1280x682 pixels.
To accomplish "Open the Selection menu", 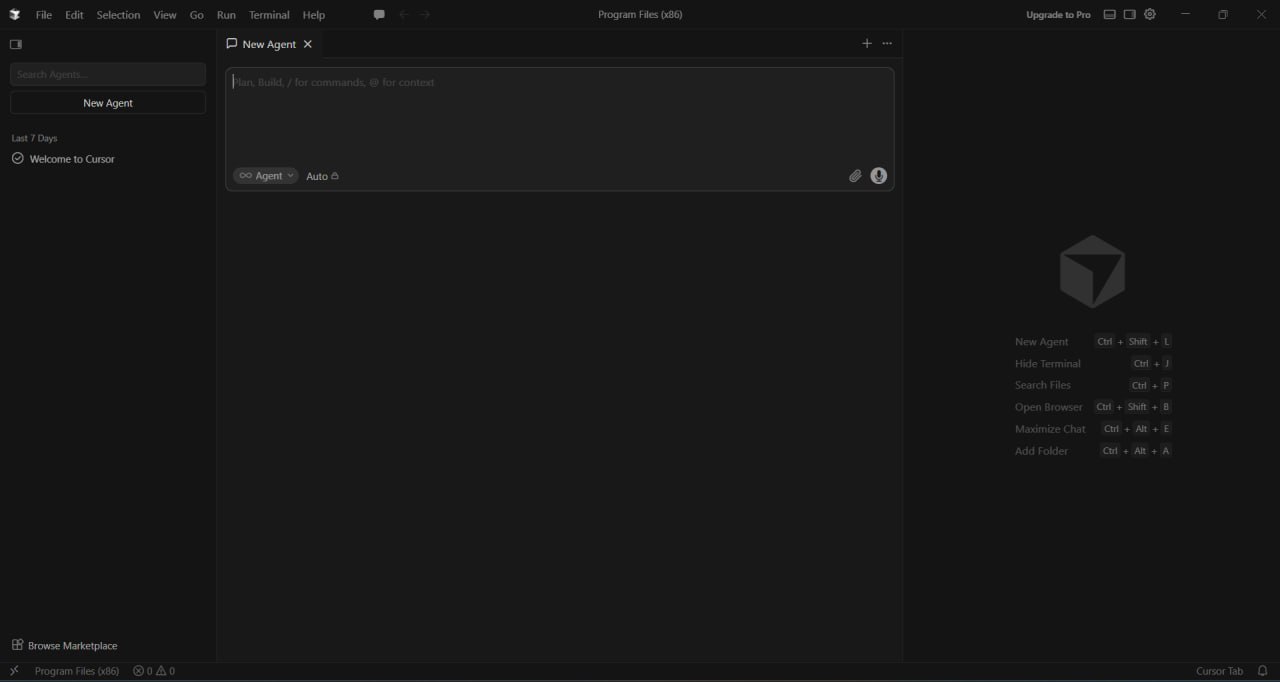I will coord(118,15).
